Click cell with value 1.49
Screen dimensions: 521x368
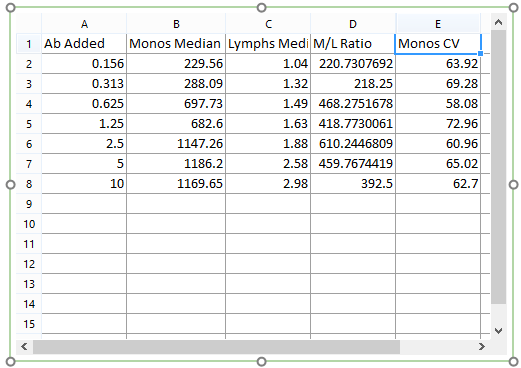(268, 104)
